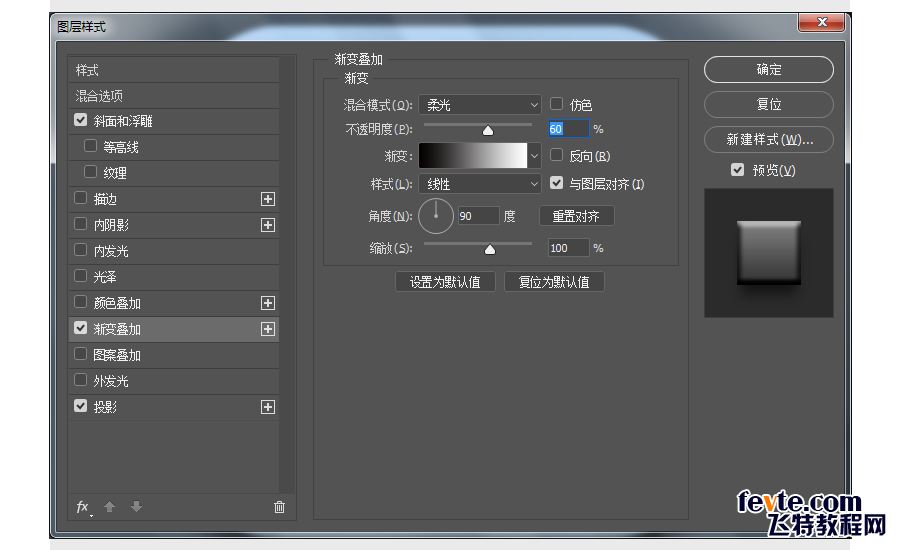Image resolution: width=900 pixels, height=550 pixels.
Task: Enable the 内阴影 checkbox
Action: pos(80,224)
